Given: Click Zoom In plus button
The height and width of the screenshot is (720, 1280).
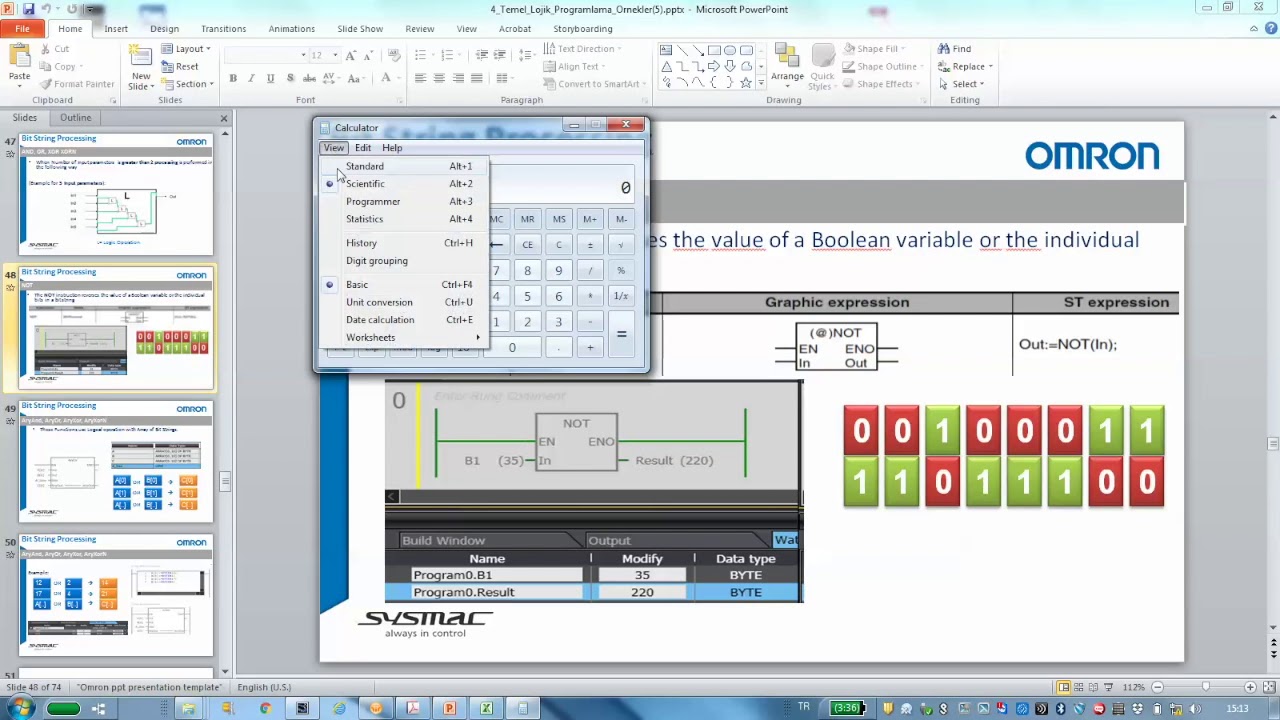Looking at the screenshot, I should (1250, 687).
